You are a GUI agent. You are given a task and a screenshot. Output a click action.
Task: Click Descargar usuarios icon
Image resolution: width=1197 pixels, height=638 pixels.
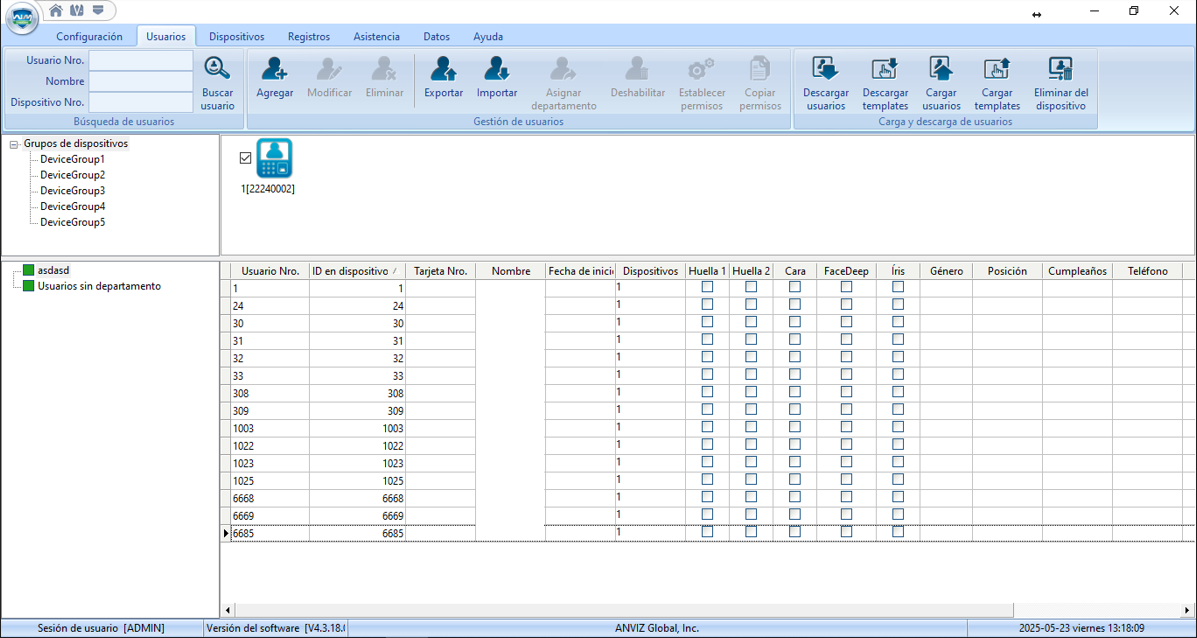click(x=825, y=83)
